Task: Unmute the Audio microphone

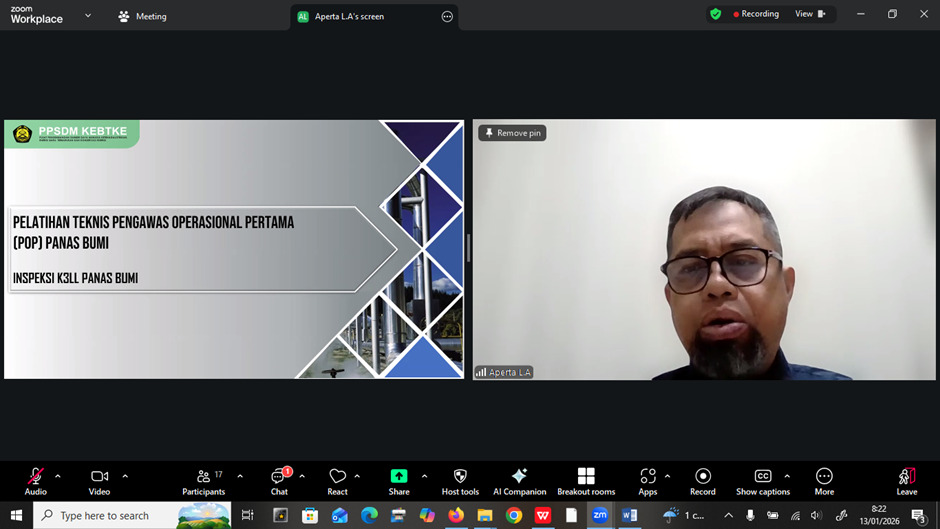Action: [x=36, y=480]
